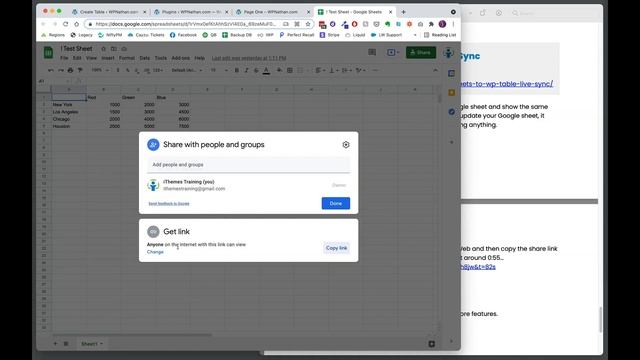Click Send feedback to Google link

pos(169,203)
